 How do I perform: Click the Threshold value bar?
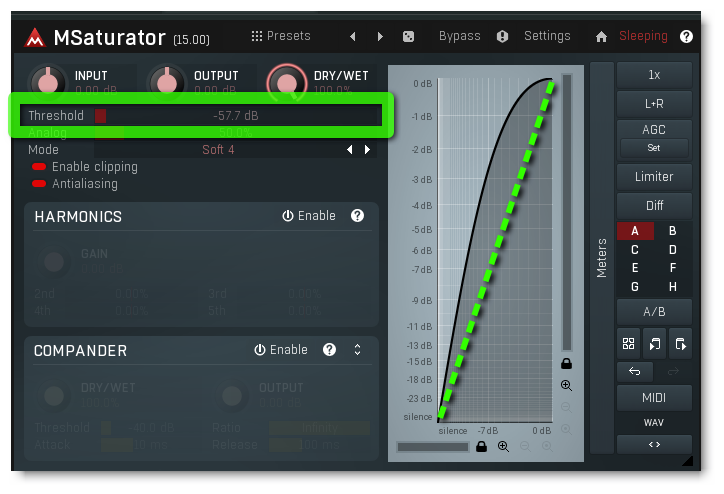(x=238, y=115)
